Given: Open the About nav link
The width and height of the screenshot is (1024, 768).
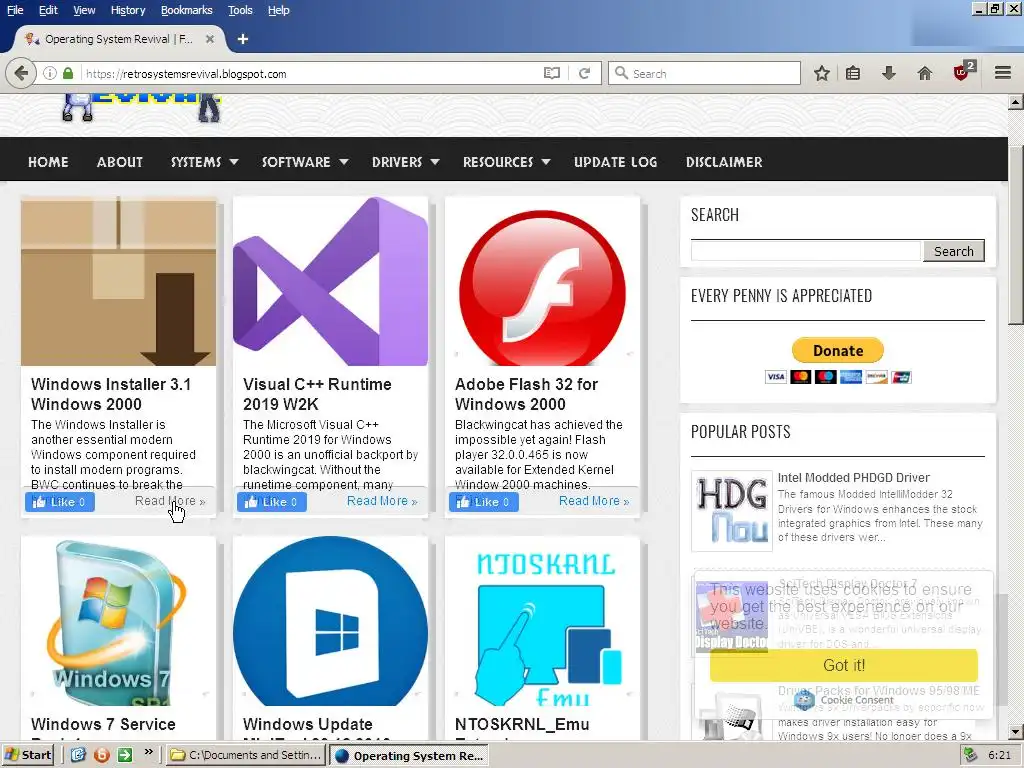Looking at the screenshot, I should 120,162.
